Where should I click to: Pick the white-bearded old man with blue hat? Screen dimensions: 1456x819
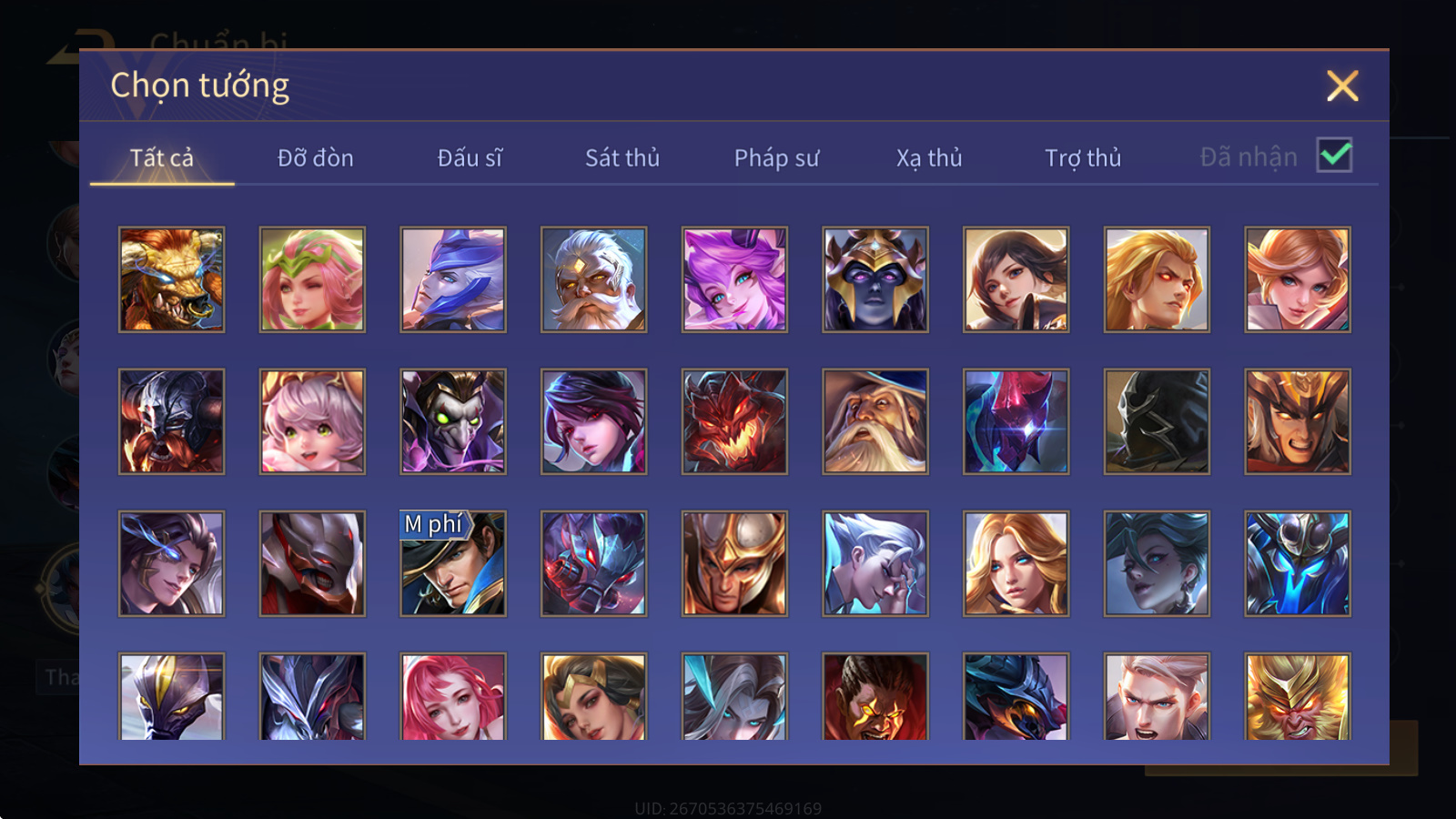click(875, 421)
